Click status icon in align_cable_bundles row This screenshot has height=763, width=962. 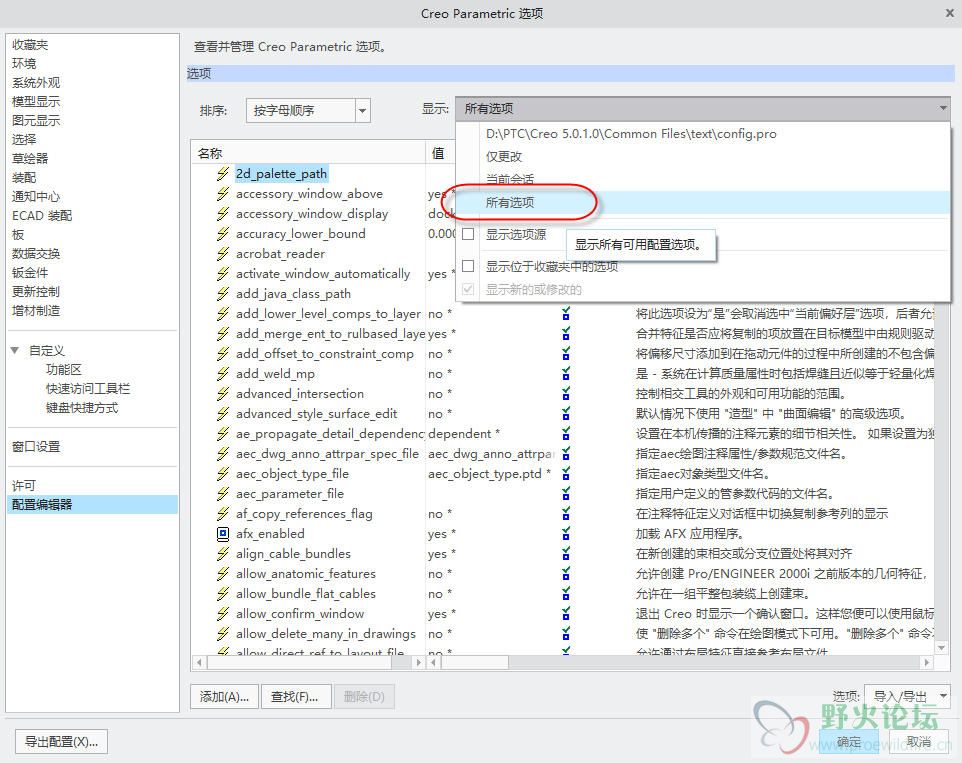point(566,554)
